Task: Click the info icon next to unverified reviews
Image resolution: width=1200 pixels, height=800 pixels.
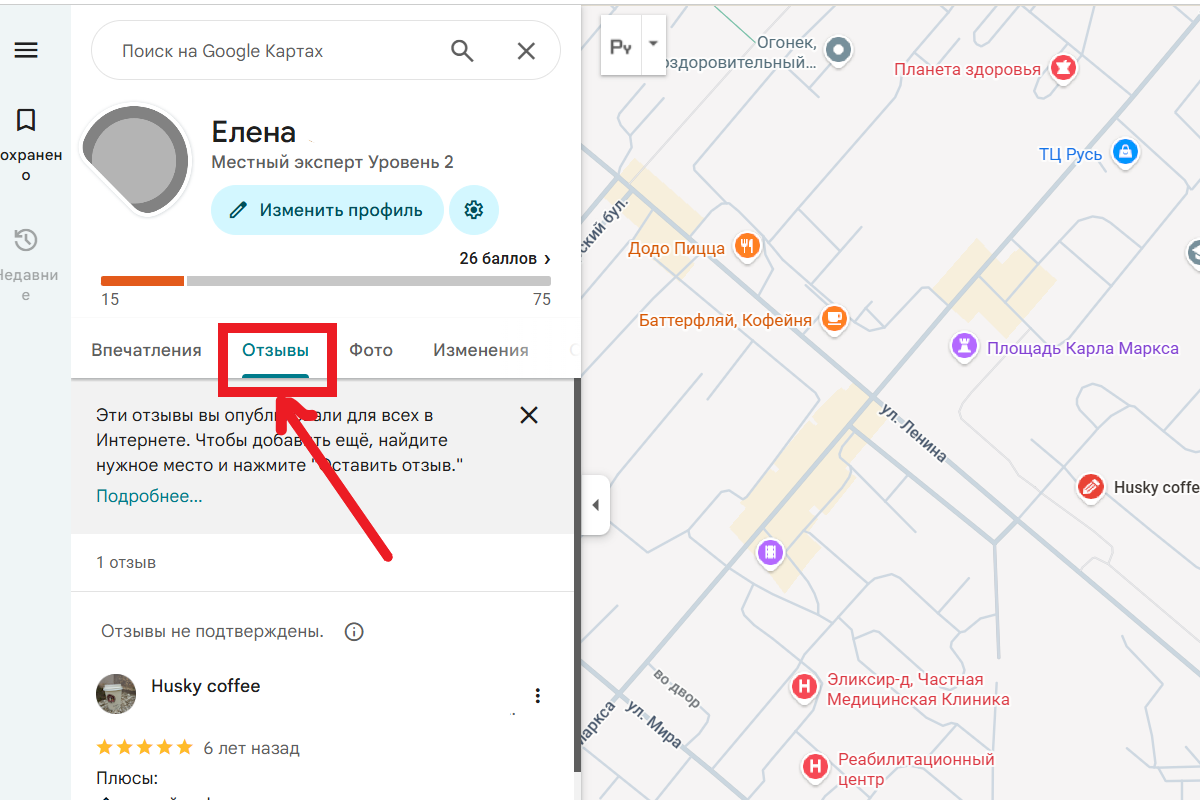Action: coord(354,631)
